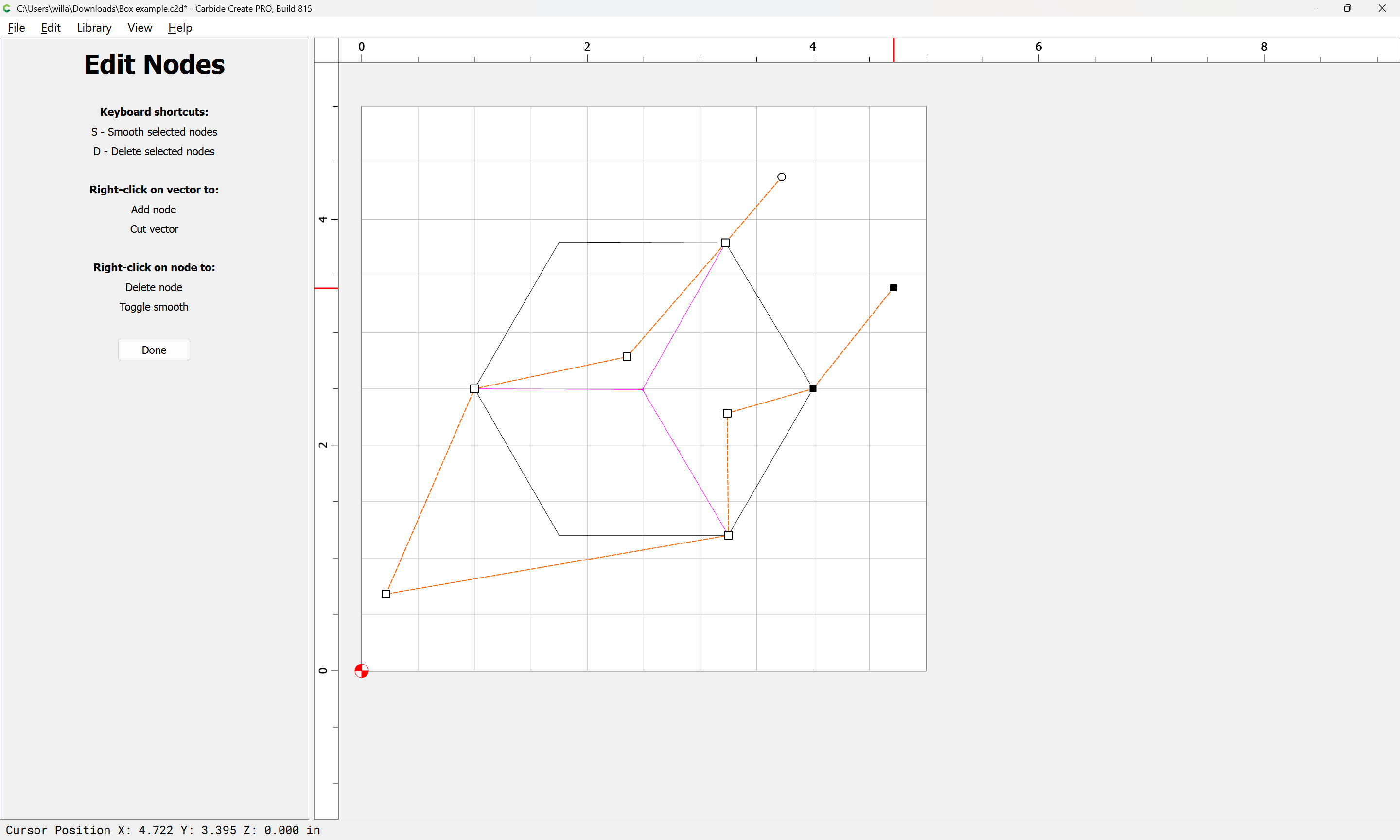Select the square handle at bottom-left of canvas
The height and width of the screenshot is (840, 1400).
386,594
